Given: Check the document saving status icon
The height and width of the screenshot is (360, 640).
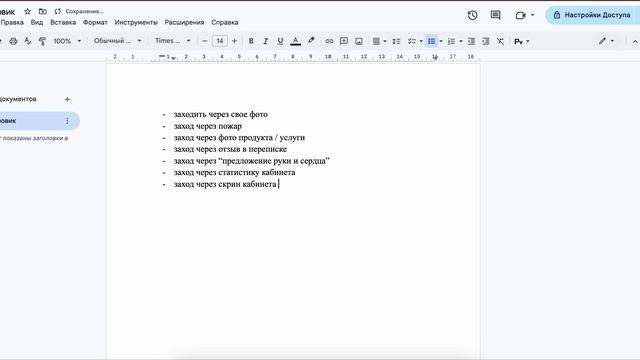Looking at the screenshot, I should tap(58, 11).
